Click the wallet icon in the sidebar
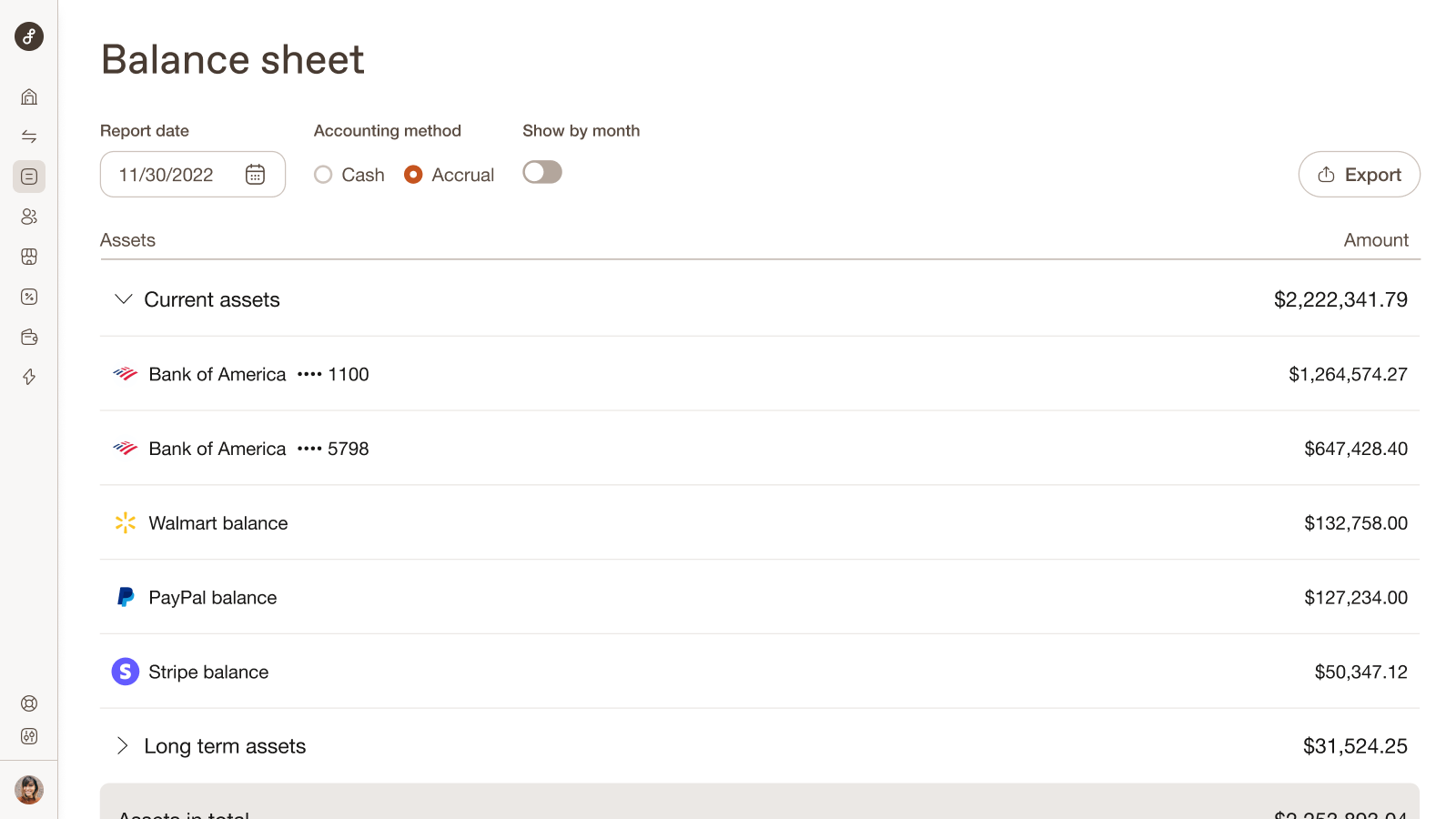Viewport: 1456px width, 819px height. (x=29, y=337)
